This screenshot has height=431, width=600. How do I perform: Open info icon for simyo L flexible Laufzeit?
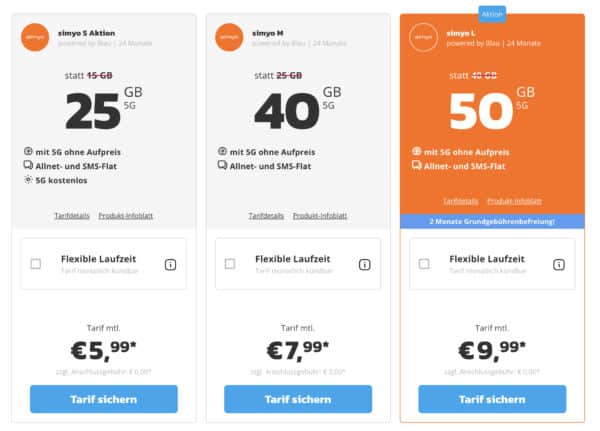pos(559,264)
